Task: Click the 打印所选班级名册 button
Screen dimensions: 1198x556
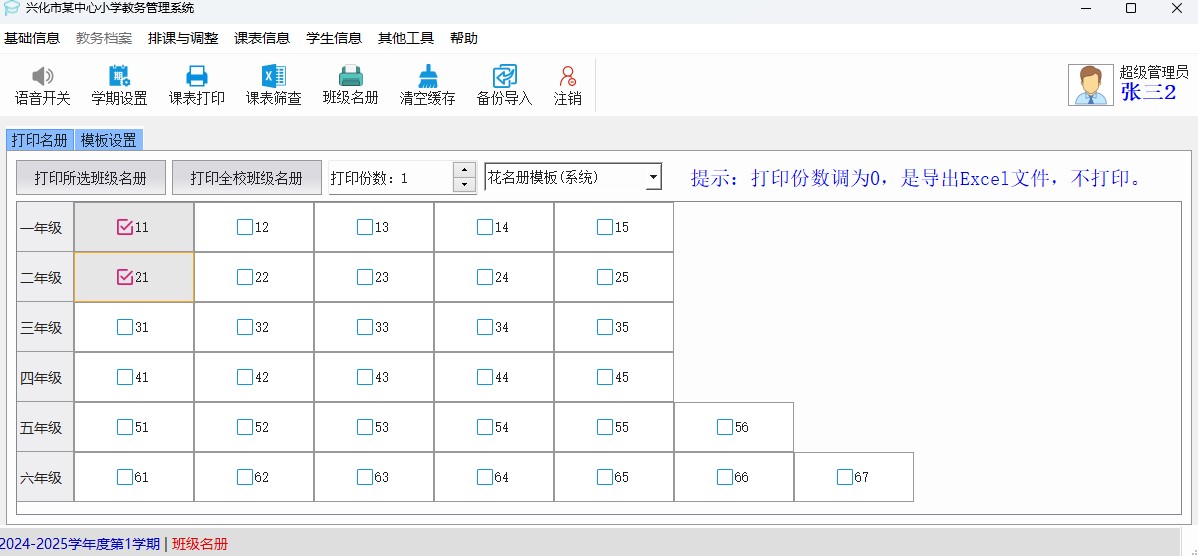Action: (91, 178)
